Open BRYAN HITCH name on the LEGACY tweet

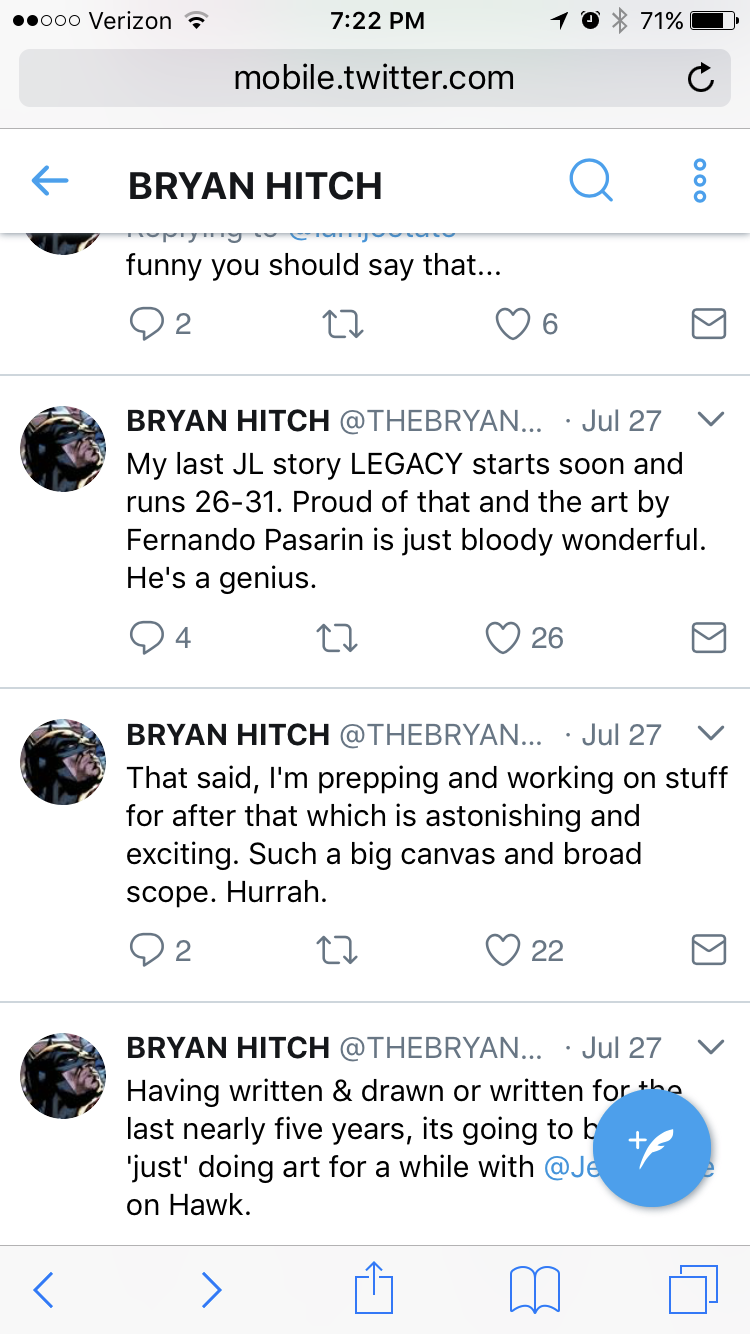click(x=228, y=421)
